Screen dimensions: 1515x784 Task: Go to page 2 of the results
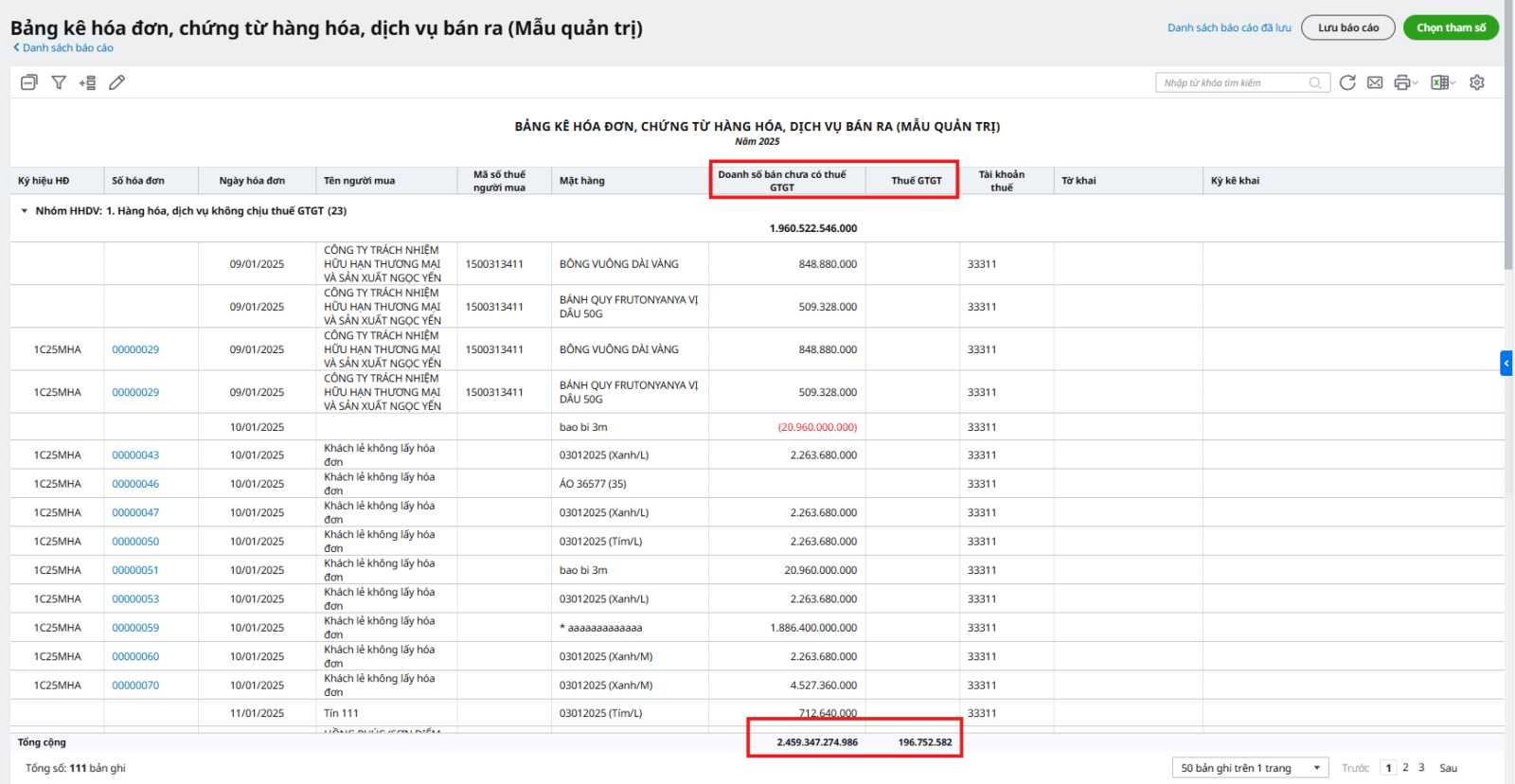1405,768
